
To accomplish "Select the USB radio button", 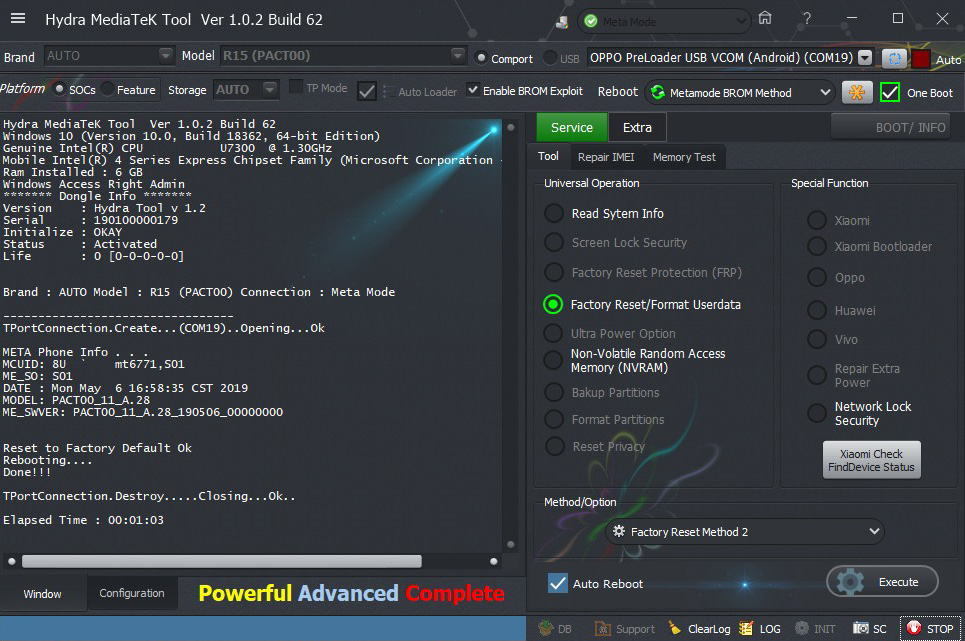I will (x=550, y=57).
